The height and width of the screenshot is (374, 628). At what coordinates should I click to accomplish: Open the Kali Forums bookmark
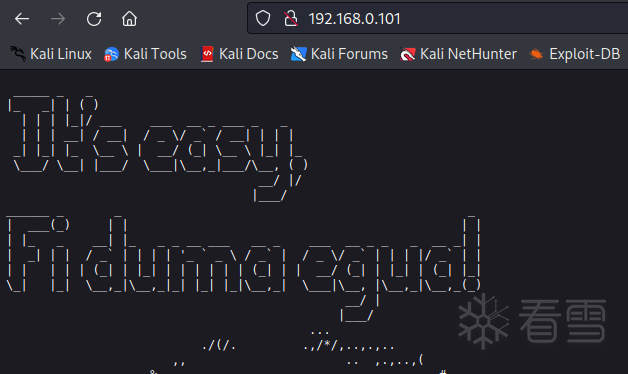pos(339,54)
